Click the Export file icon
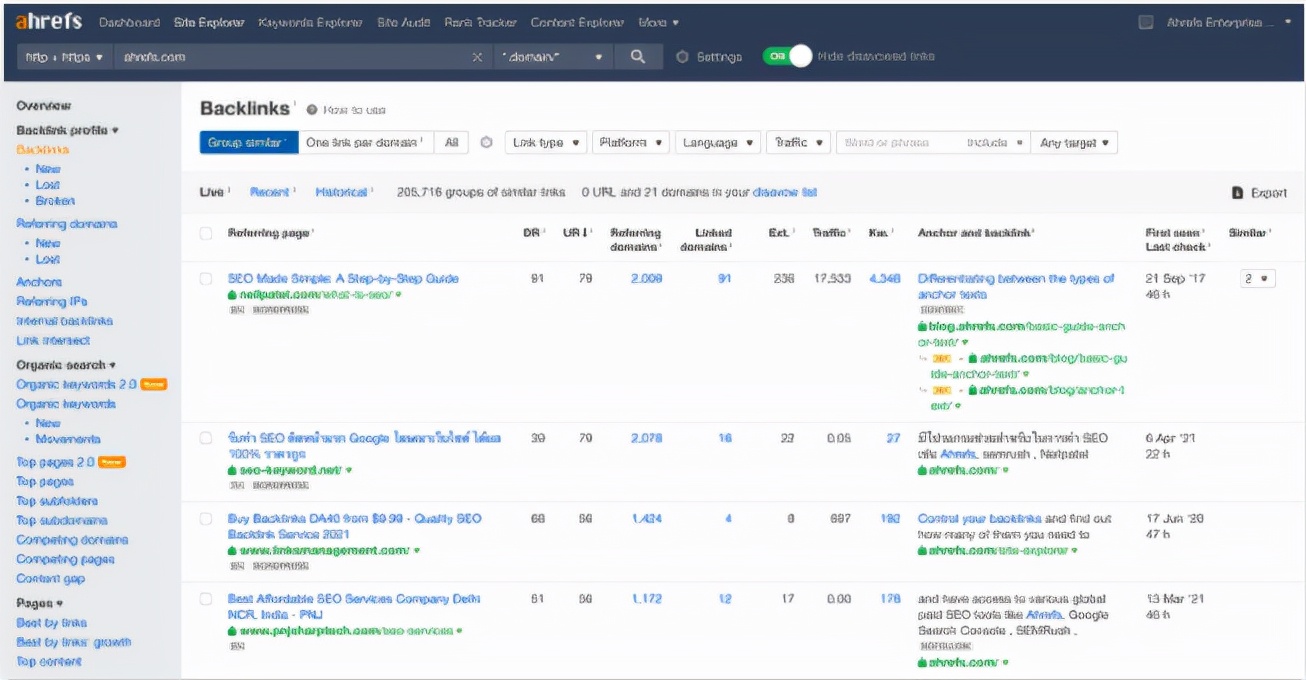Image resolution: width=1306 pixels, height=680 pixels. click(1237, 193)
